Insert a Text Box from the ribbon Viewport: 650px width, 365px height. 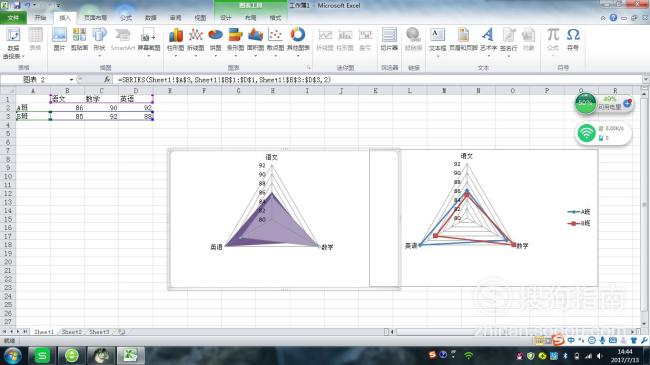pos(437,40)
